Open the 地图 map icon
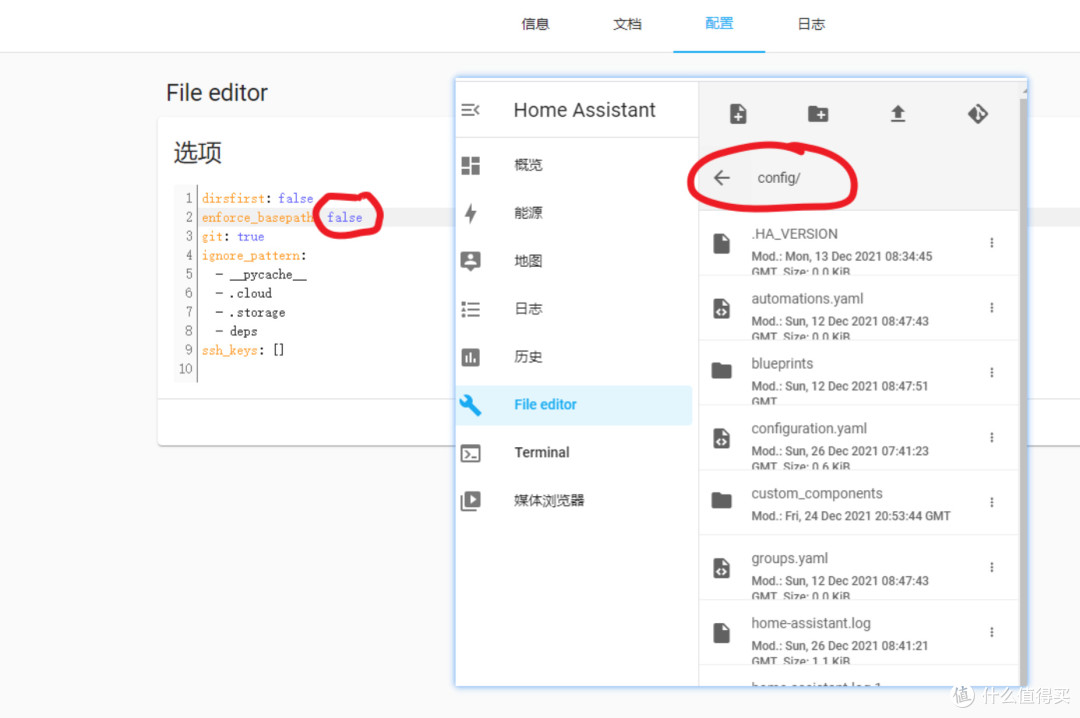Viewport: 1080px width, 718px height. point(470,261)
